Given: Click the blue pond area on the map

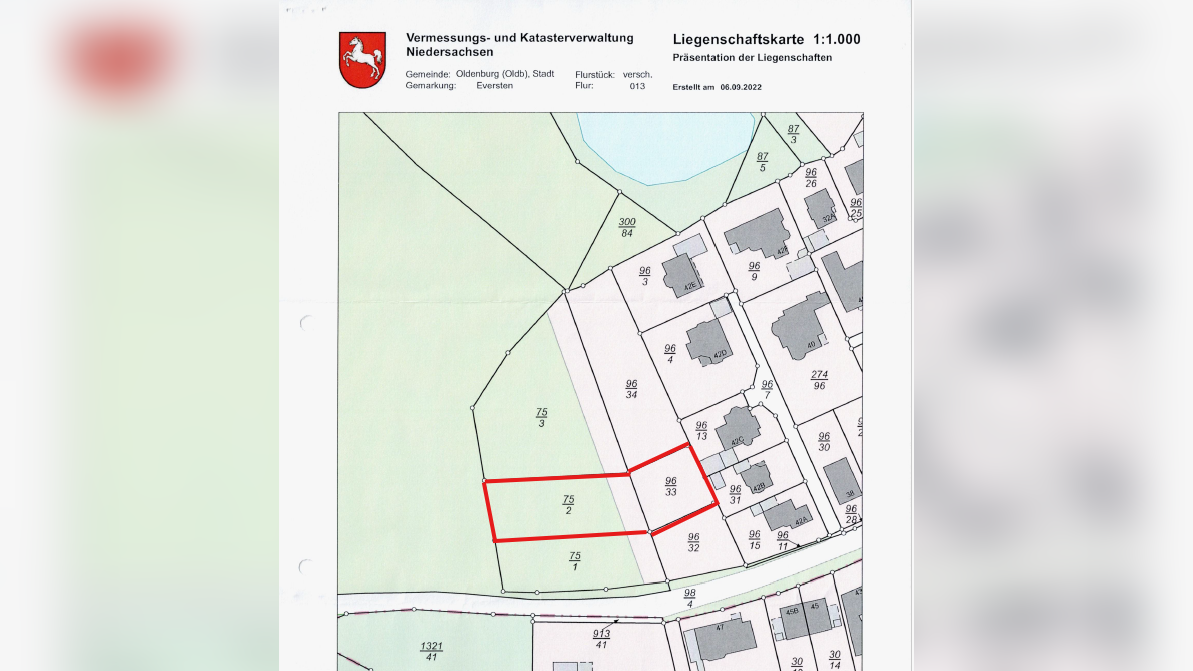Looking at the screenshot, I should [665, 145].
